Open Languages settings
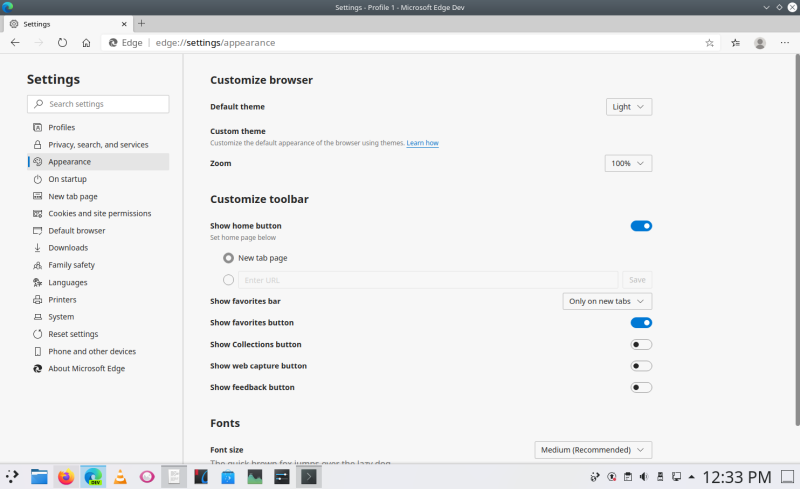Screen dimensions: 800x489 coord(98,282)
